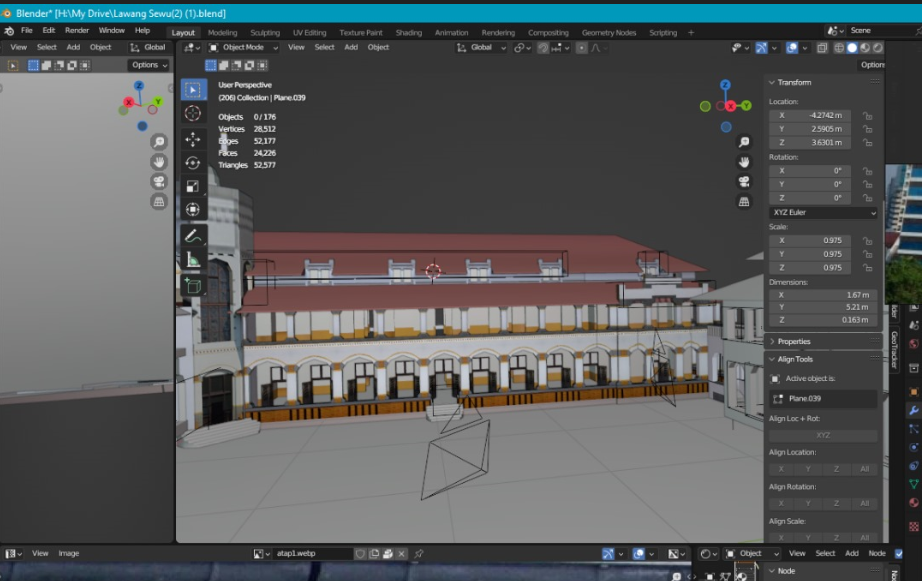
Task: Enable the checkbox beside the Node menu
Action: (x=898, y=553)
